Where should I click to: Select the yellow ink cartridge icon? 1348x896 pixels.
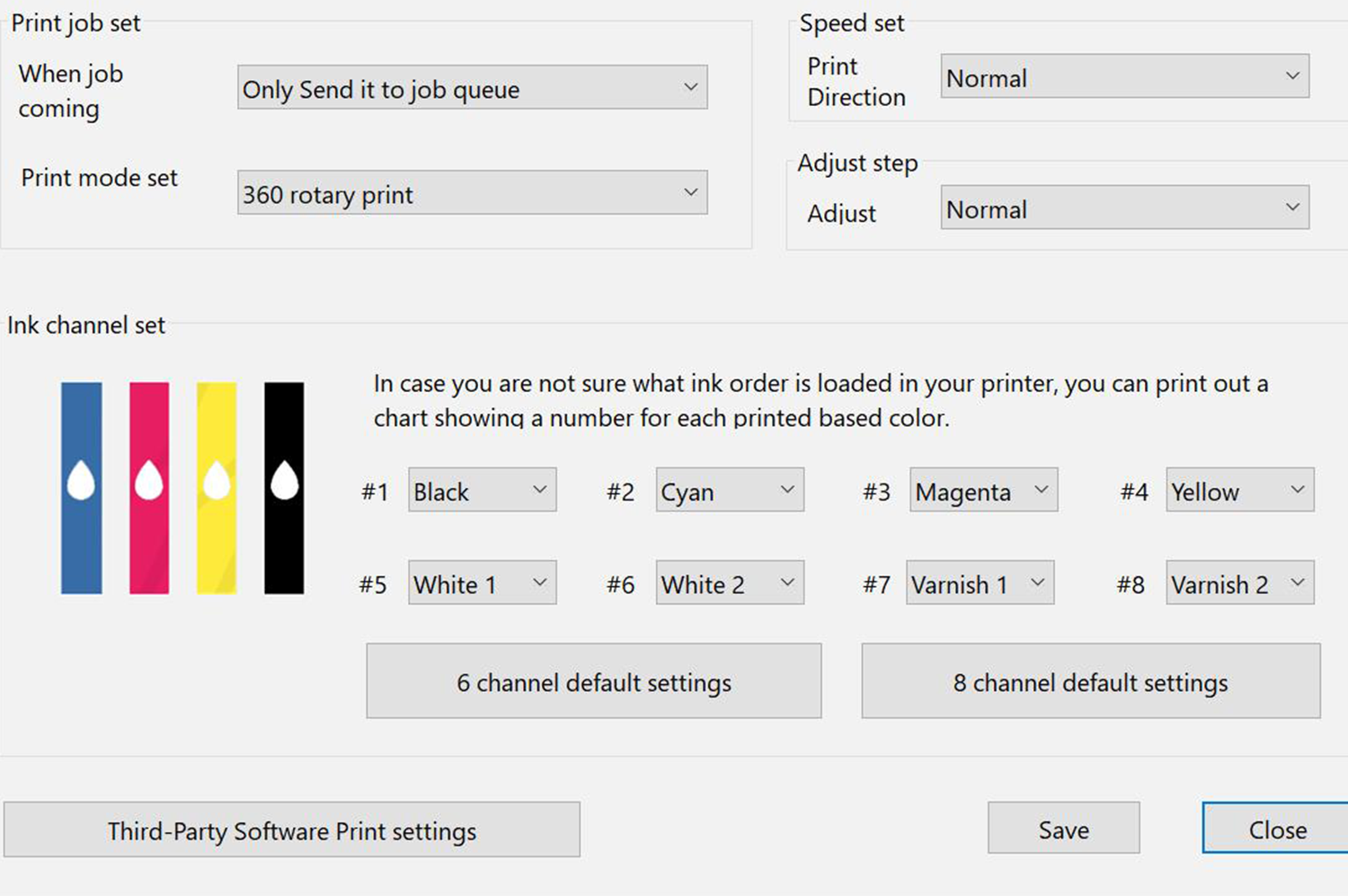pos(216,488)
